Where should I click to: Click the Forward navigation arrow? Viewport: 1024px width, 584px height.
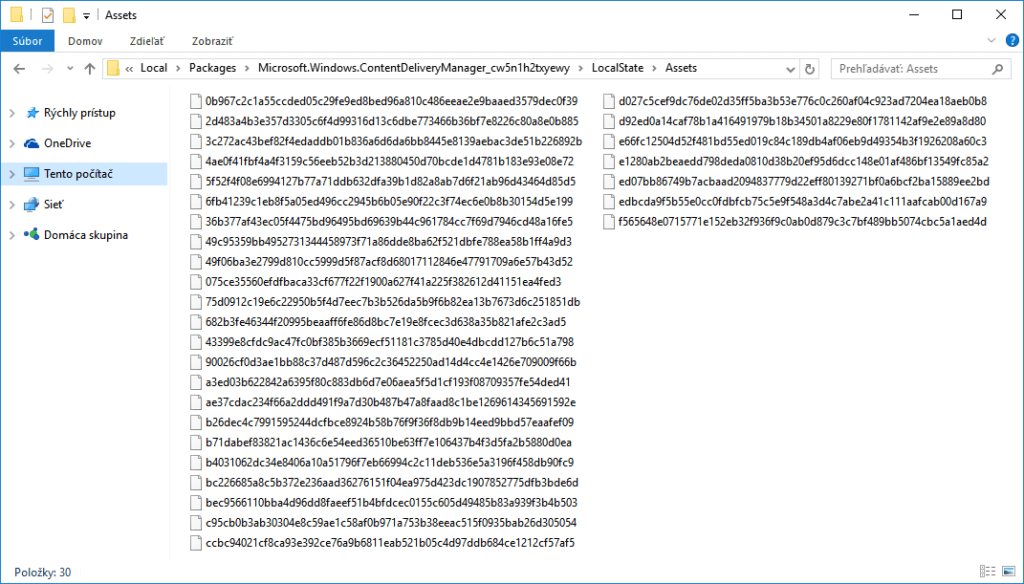47,69
